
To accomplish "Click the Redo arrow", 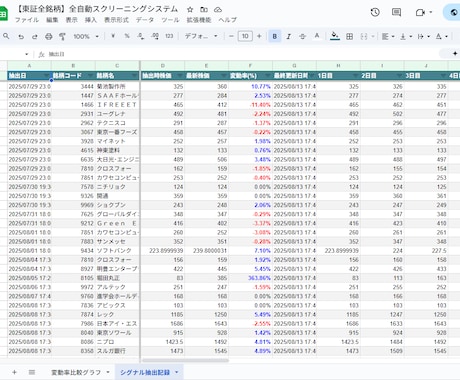I will point(35,36).
